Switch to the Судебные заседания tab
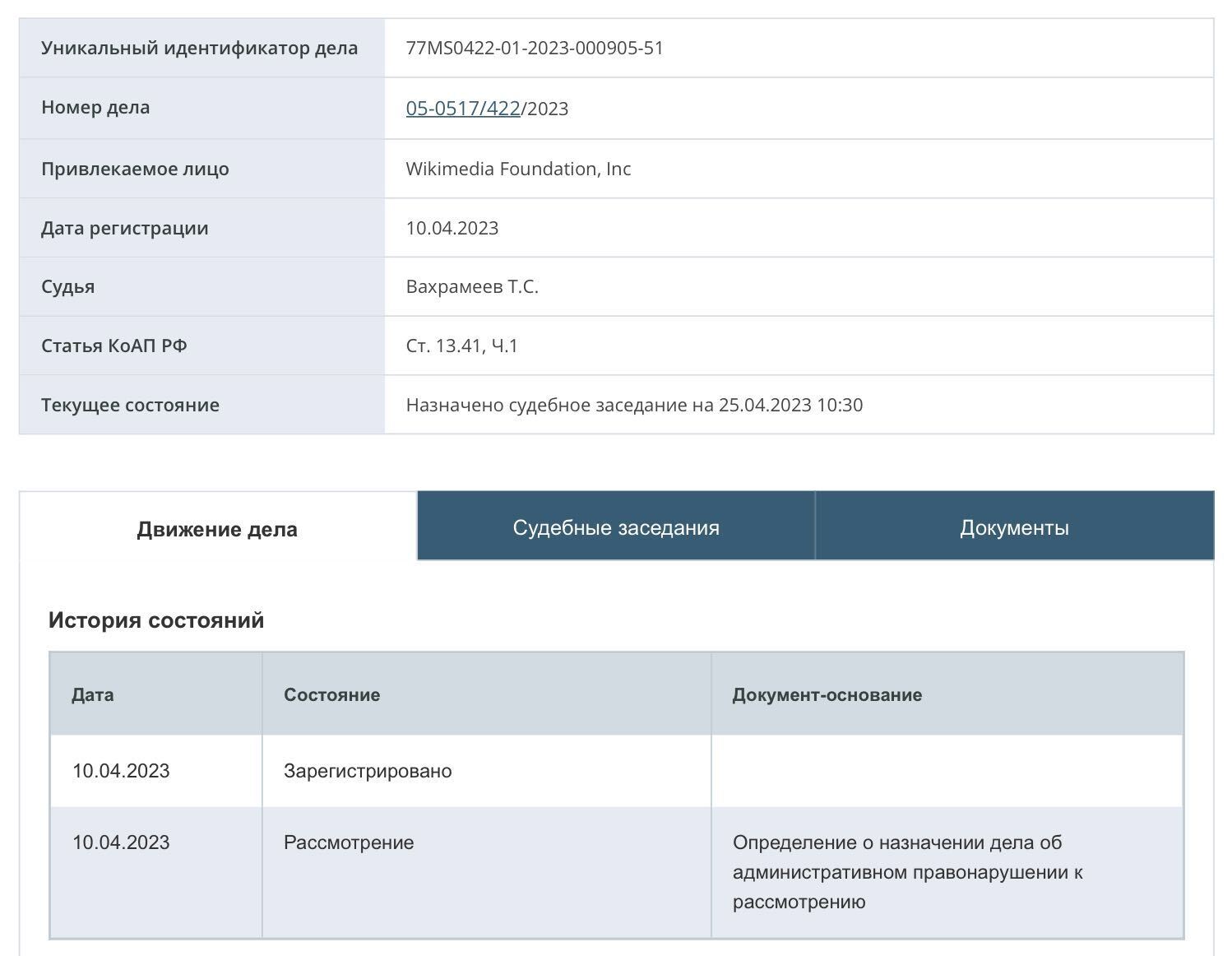This screenshot has width=1232, height=956. click(616, 527)
